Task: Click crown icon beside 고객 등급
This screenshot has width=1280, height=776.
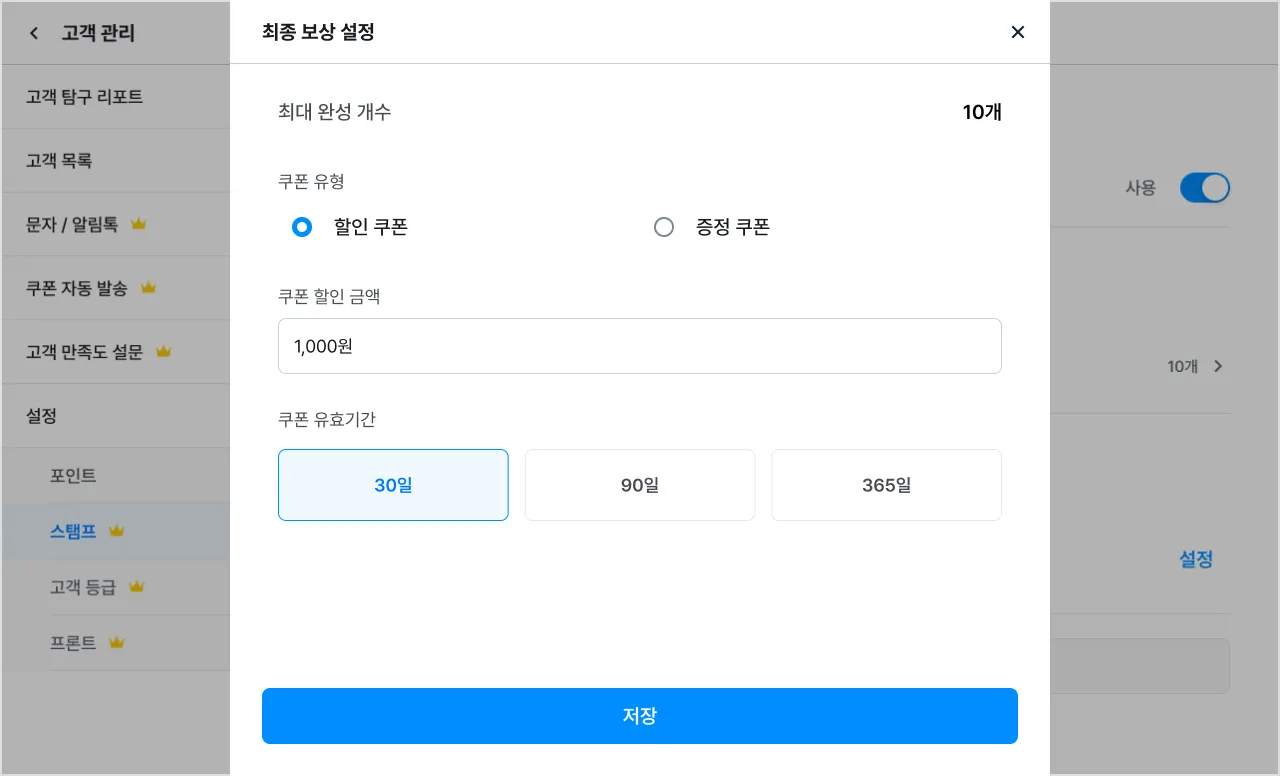Action: click(x=137, y=587)
